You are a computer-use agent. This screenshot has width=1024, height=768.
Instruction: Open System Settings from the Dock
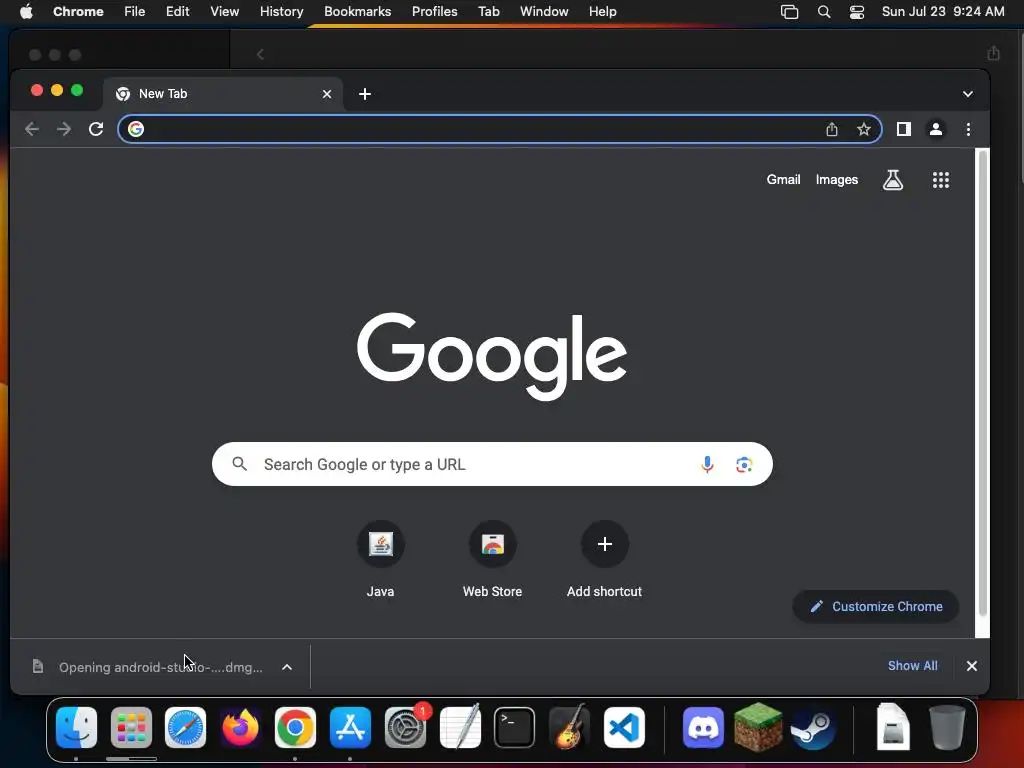[x=406, y=728]
